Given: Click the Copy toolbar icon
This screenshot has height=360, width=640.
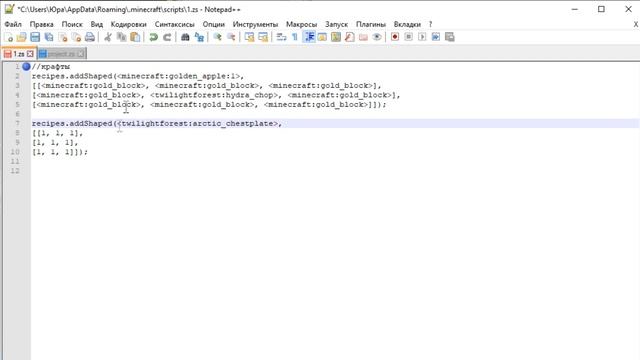Looking at the screenshot, I should (x=121, y=37).
